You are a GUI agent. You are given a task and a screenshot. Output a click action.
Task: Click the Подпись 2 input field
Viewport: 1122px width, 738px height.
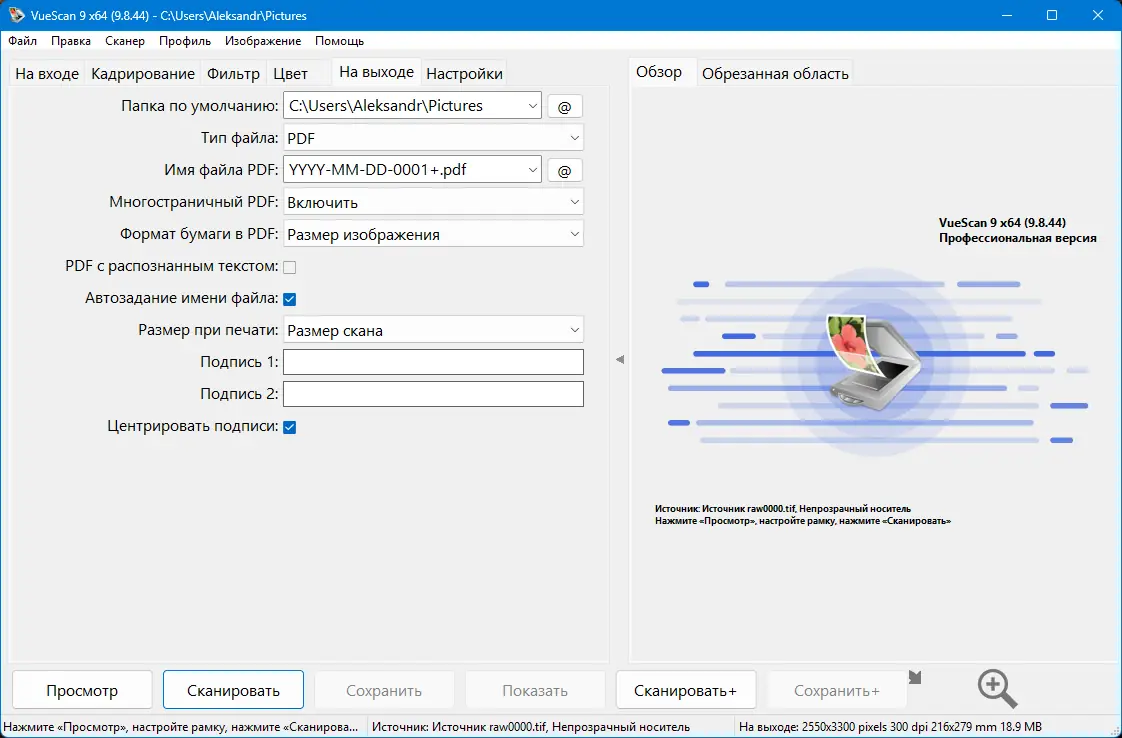pos(434,394)
